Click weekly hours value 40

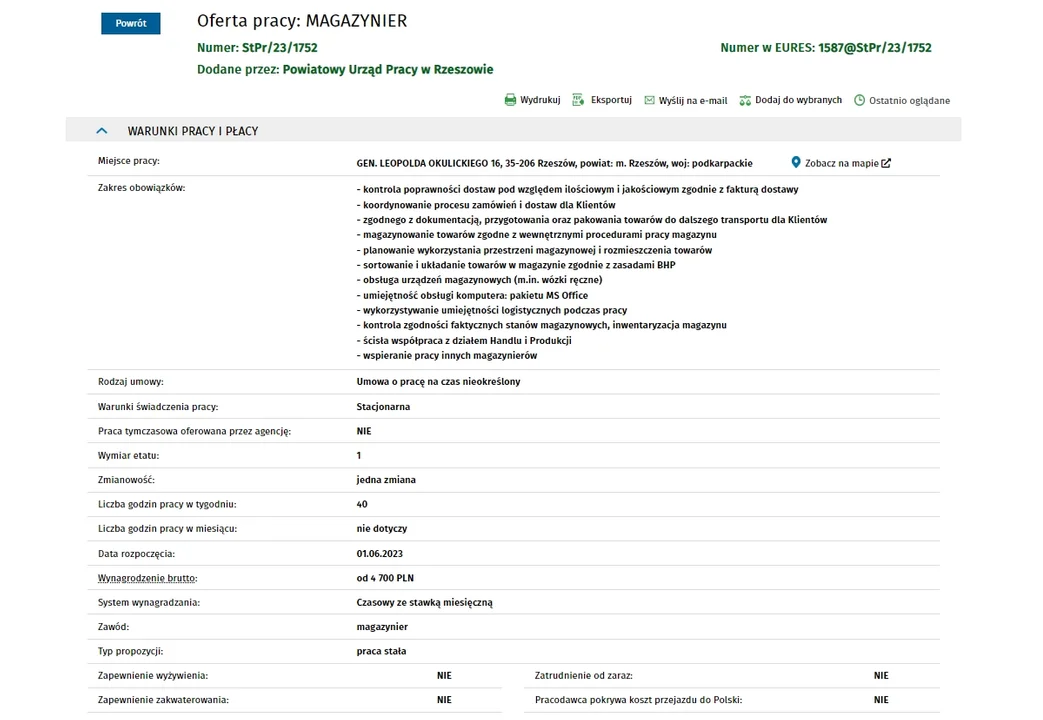pos(362,504)
